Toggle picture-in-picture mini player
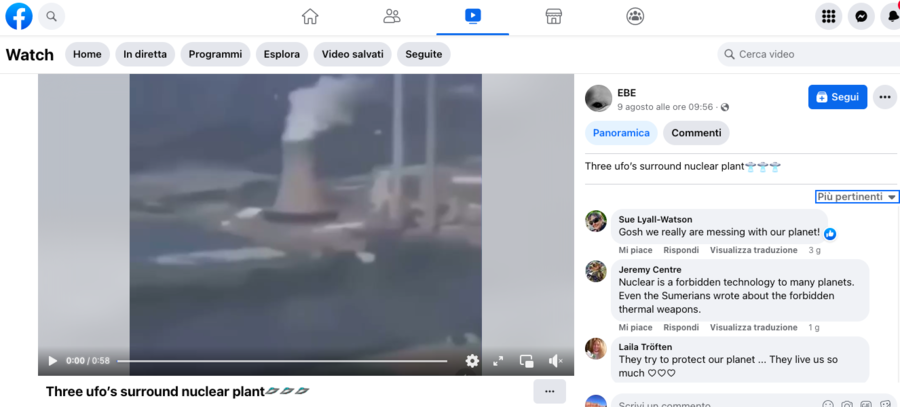Image resolution: width=900 pixels, height=407 pixels. coord(526,361)
